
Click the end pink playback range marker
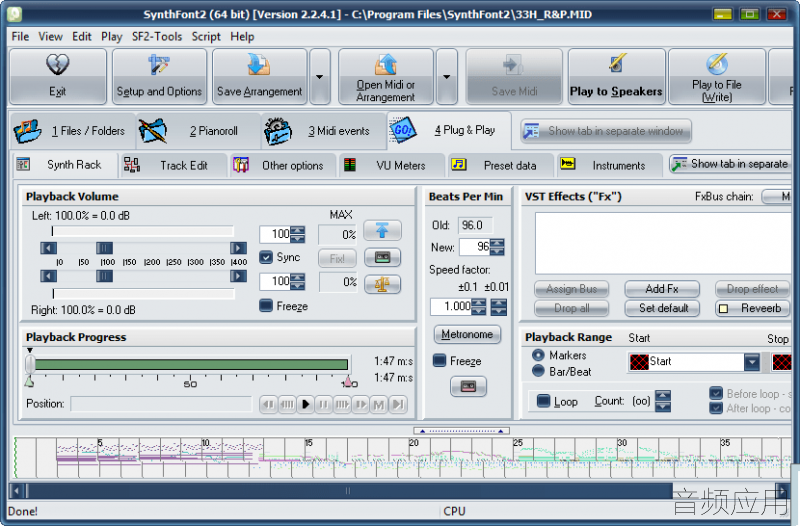[348, 382]
